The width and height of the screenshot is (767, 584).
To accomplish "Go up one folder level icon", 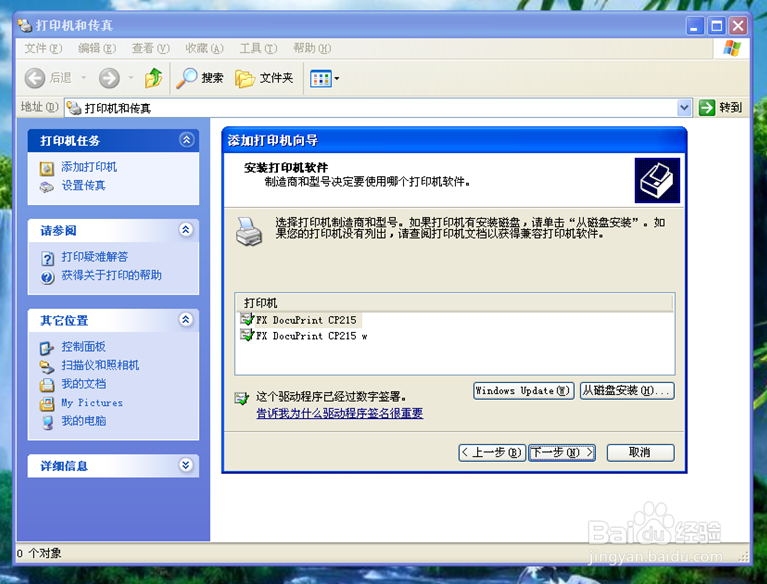I will click(x=154, y=78).
